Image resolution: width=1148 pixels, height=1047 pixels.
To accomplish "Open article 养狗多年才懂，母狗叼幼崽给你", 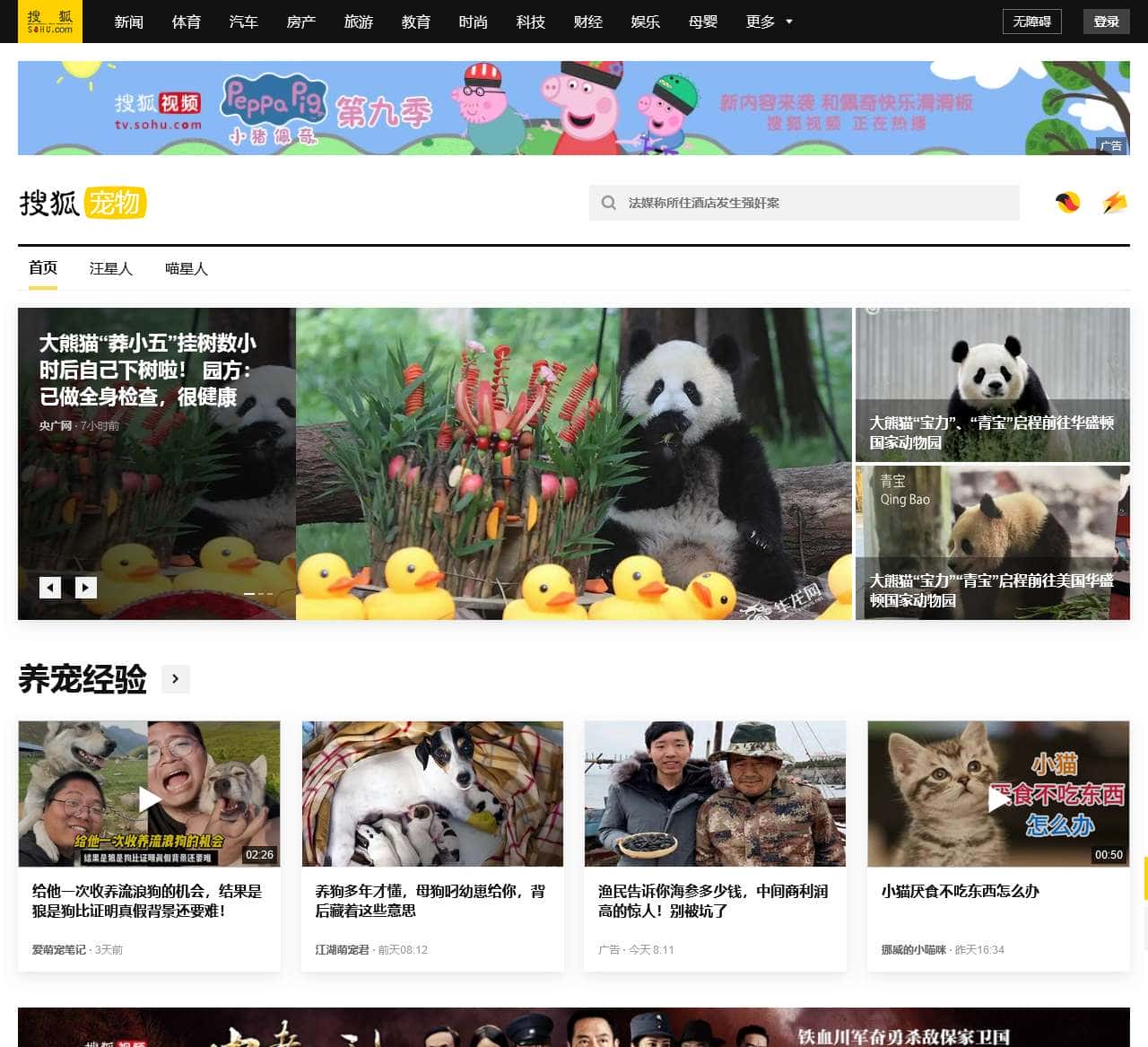I will (430, 901).
